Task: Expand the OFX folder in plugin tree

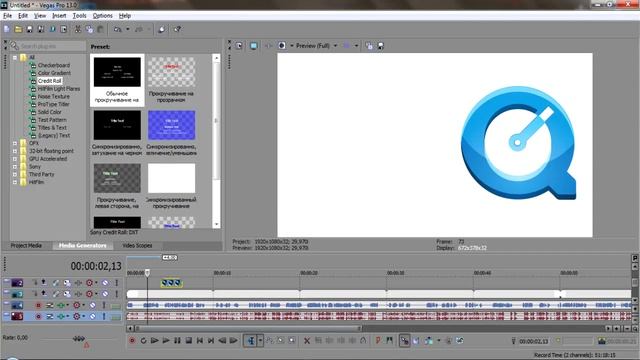Action: pyautogui.click(x=15, y=143)
